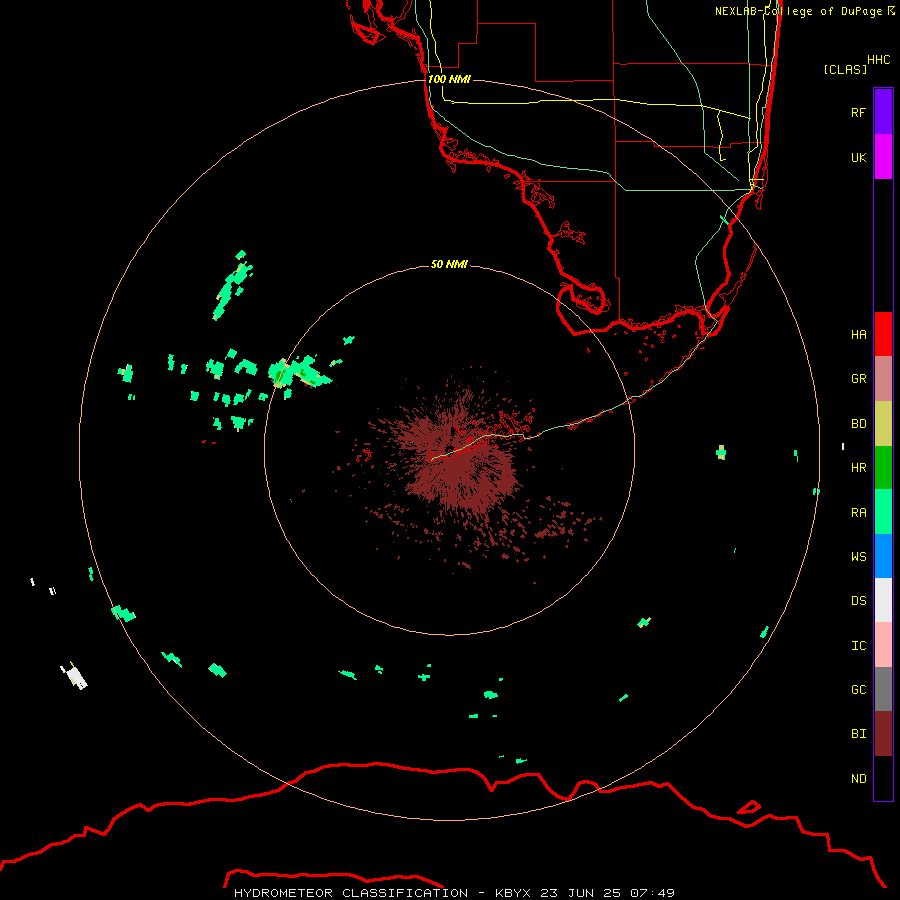
Task: Click the "HHC" product code text
Action: (x=878, y=60)
